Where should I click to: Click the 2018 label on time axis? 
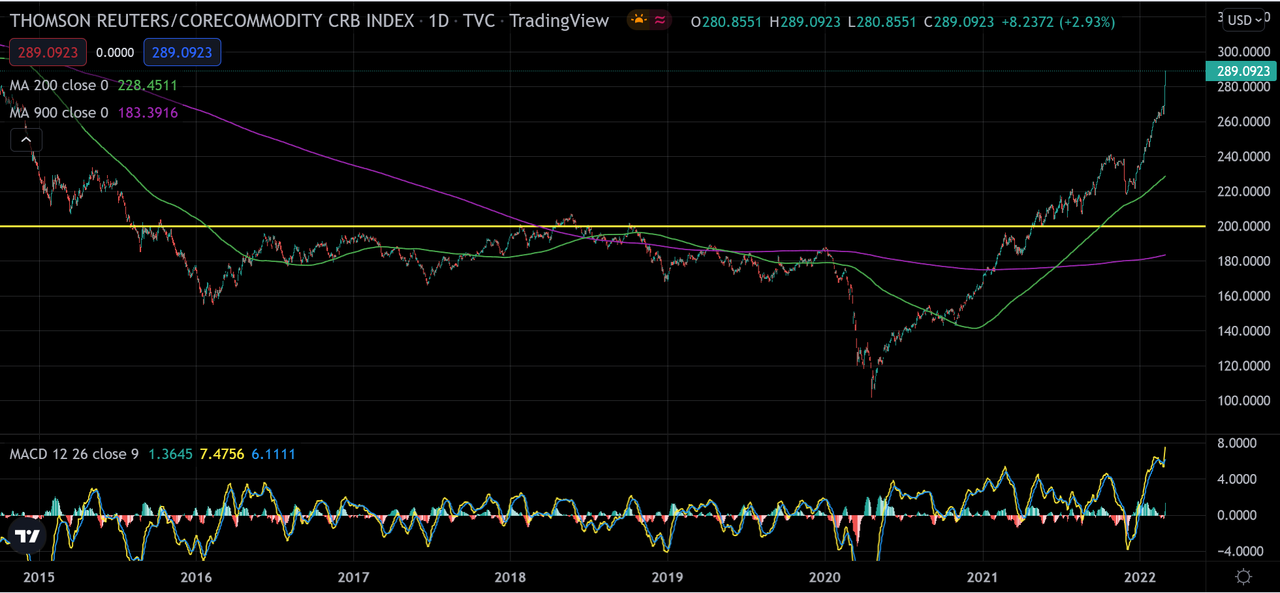click(x=510, y=577)
